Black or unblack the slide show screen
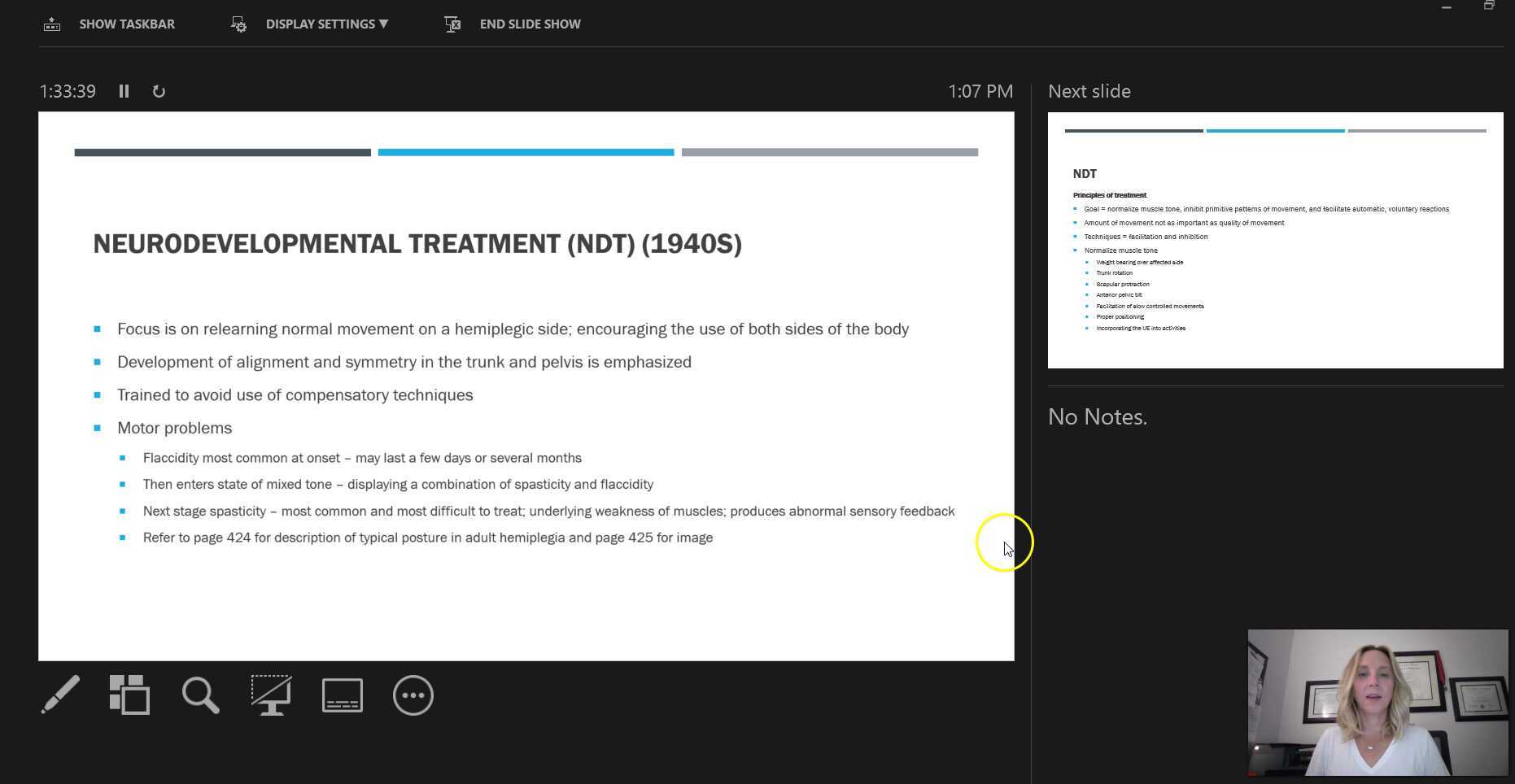 tap(271, 695)
